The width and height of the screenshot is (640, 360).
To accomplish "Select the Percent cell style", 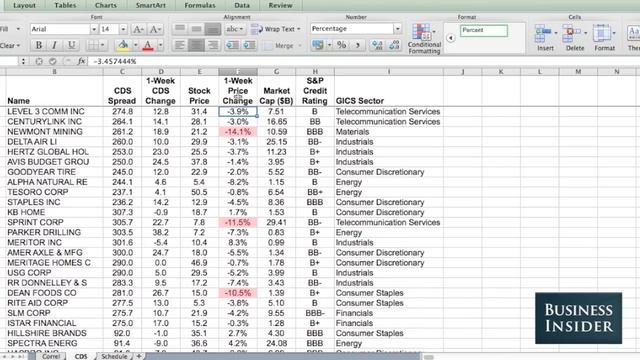I will tap(484, 31).
